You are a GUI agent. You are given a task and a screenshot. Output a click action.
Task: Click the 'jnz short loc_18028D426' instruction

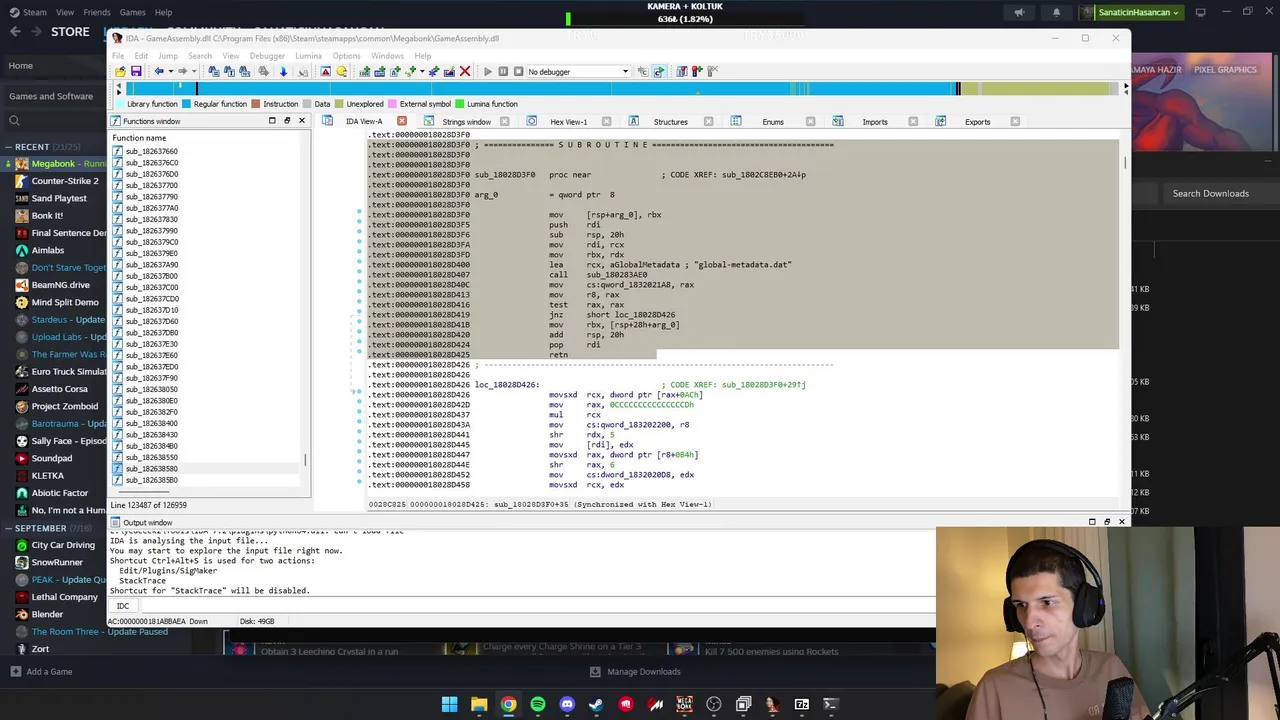[611, 315]
